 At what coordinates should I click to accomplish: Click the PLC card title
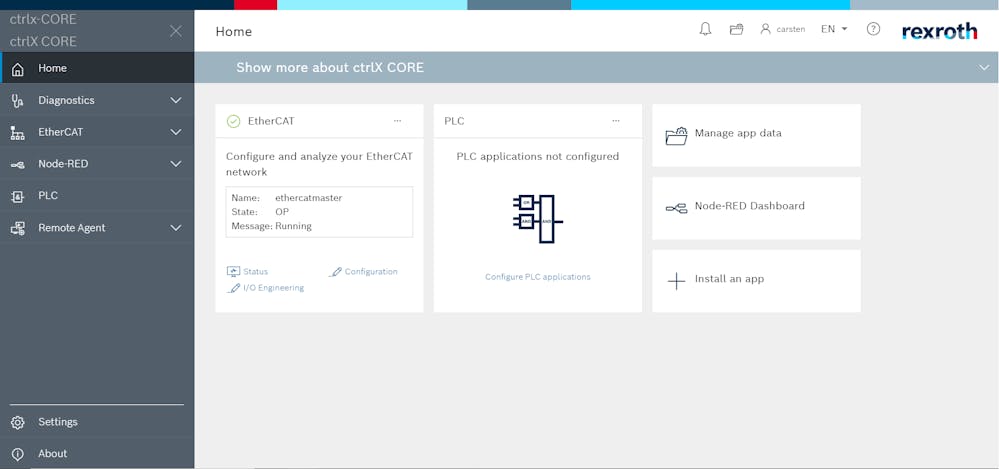(454, 120)
